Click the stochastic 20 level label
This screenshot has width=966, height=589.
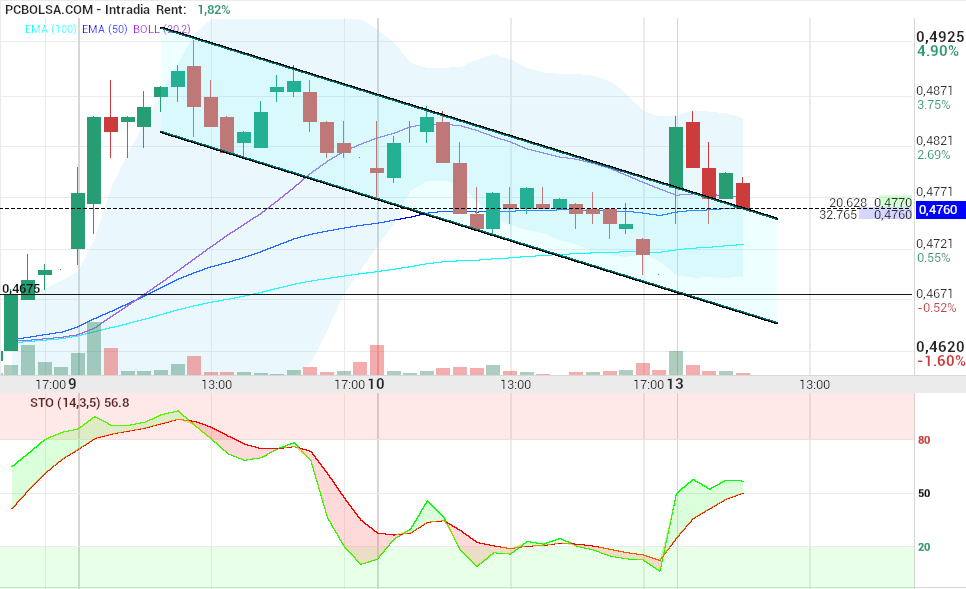pos(924,547)
